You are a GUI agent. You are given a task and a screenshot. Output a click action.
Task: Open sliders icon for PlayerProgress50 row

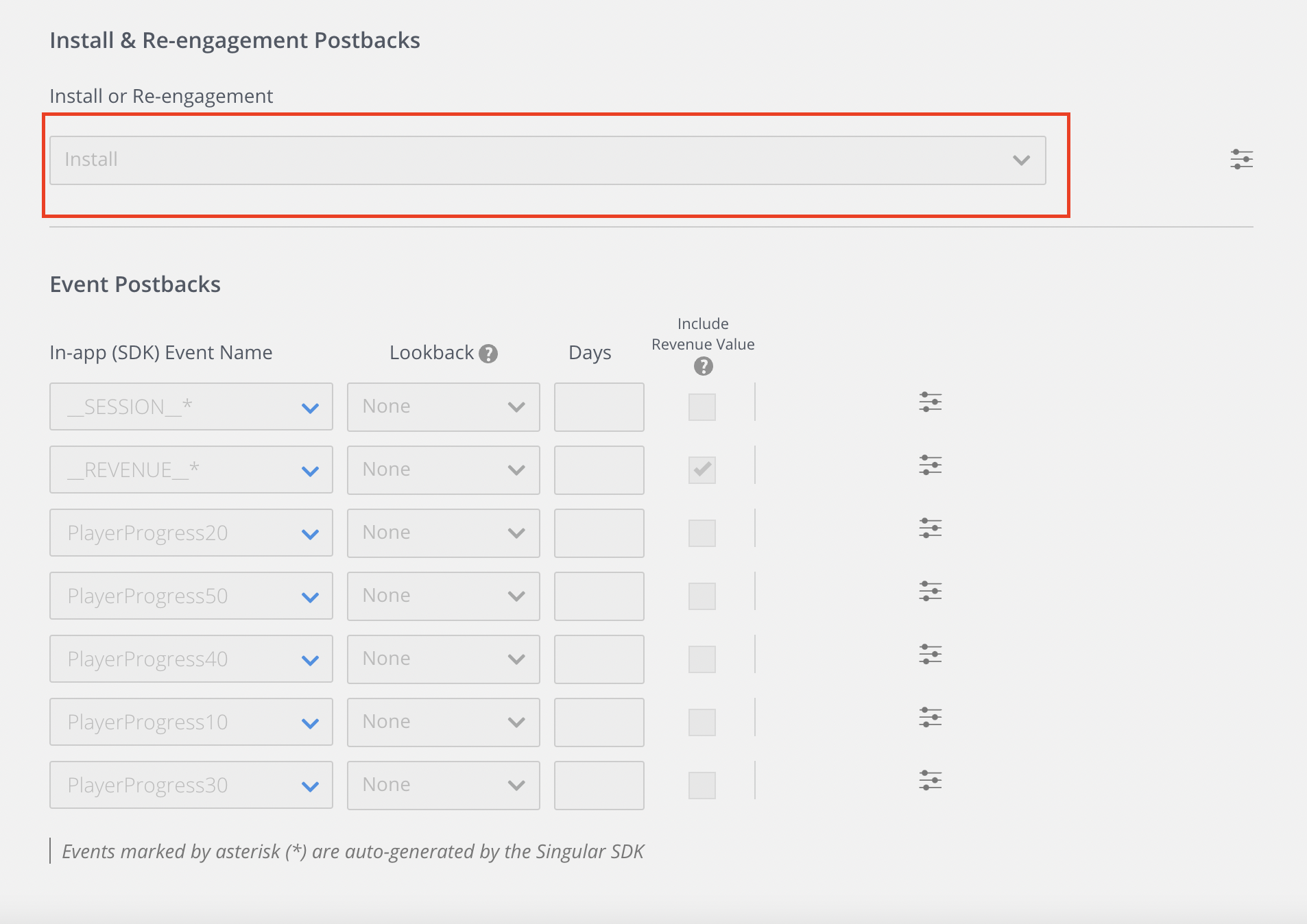click(x=930, y=592)
